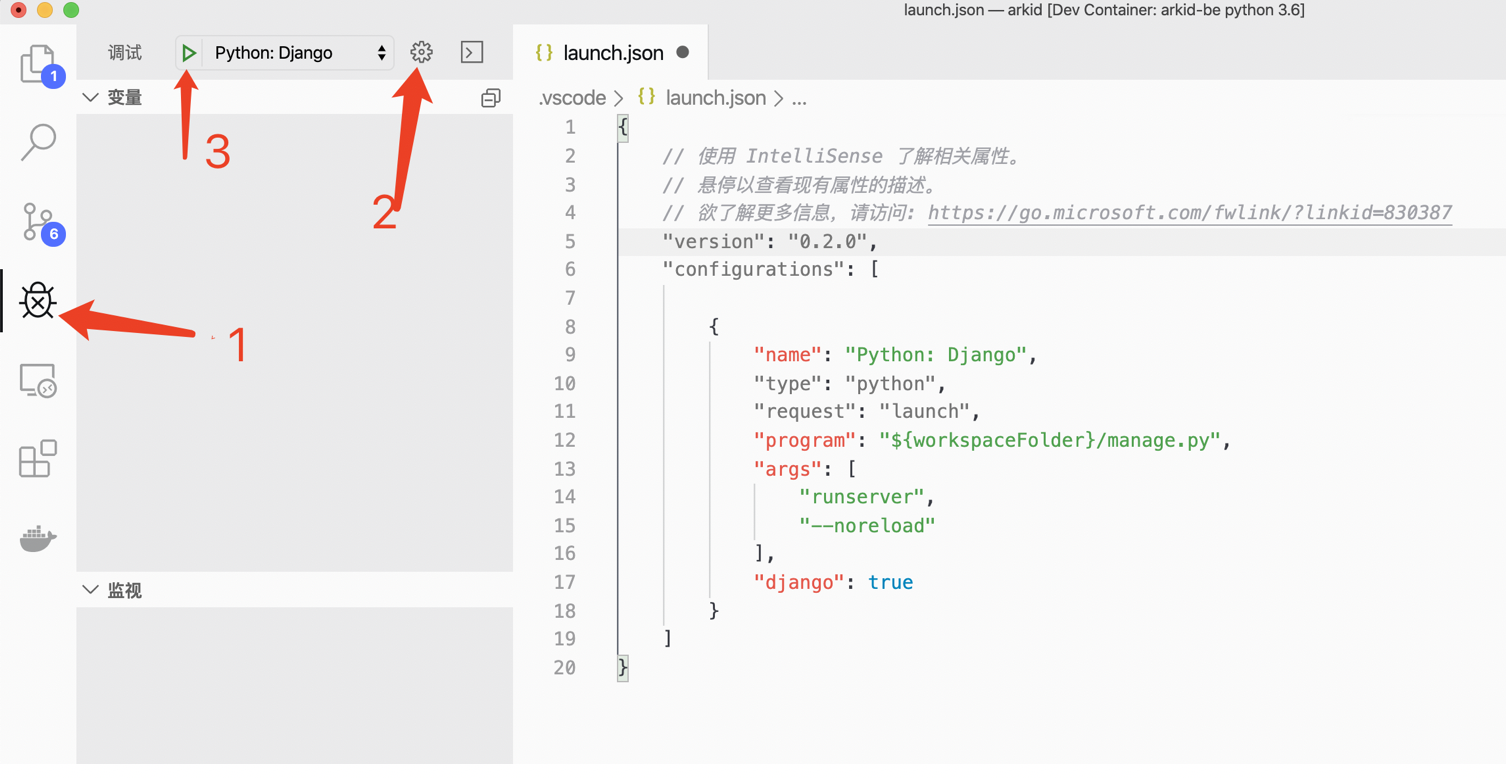This screenshot has height=778, width=1506.
Task: Open the Python: Django configuration dropdown
Action: [299, 53]
